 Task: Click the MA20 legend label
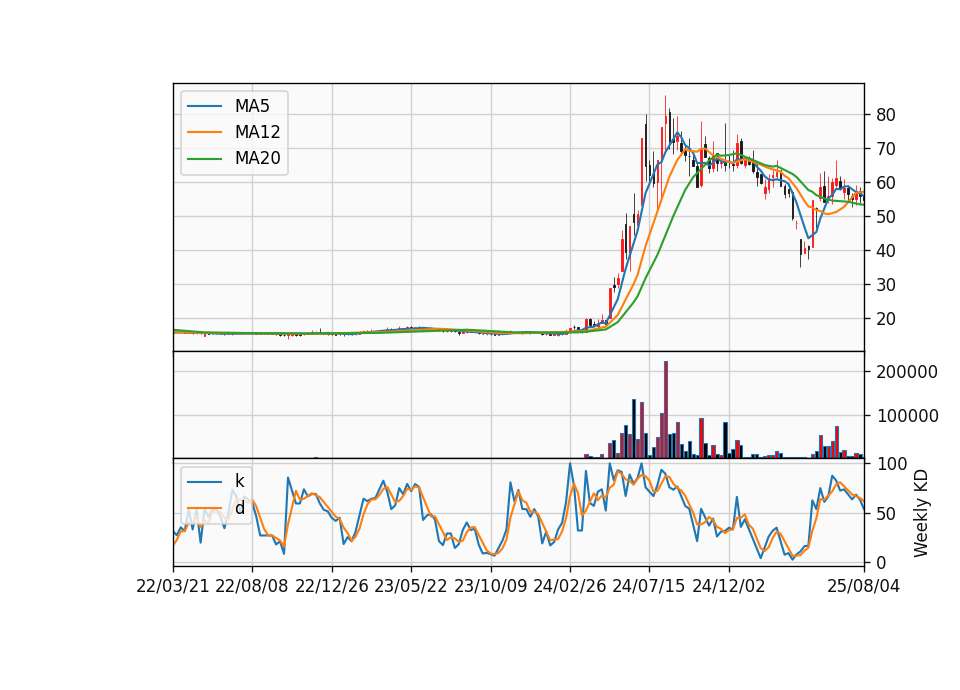pyautogui.click(x=257, y=159)
